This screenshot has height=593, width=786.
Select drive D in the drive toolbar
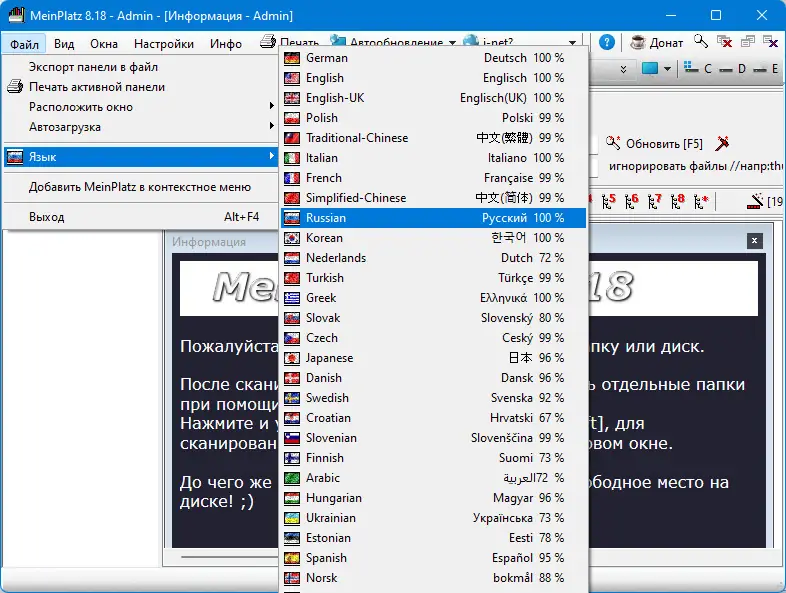(x=733, y=69)
